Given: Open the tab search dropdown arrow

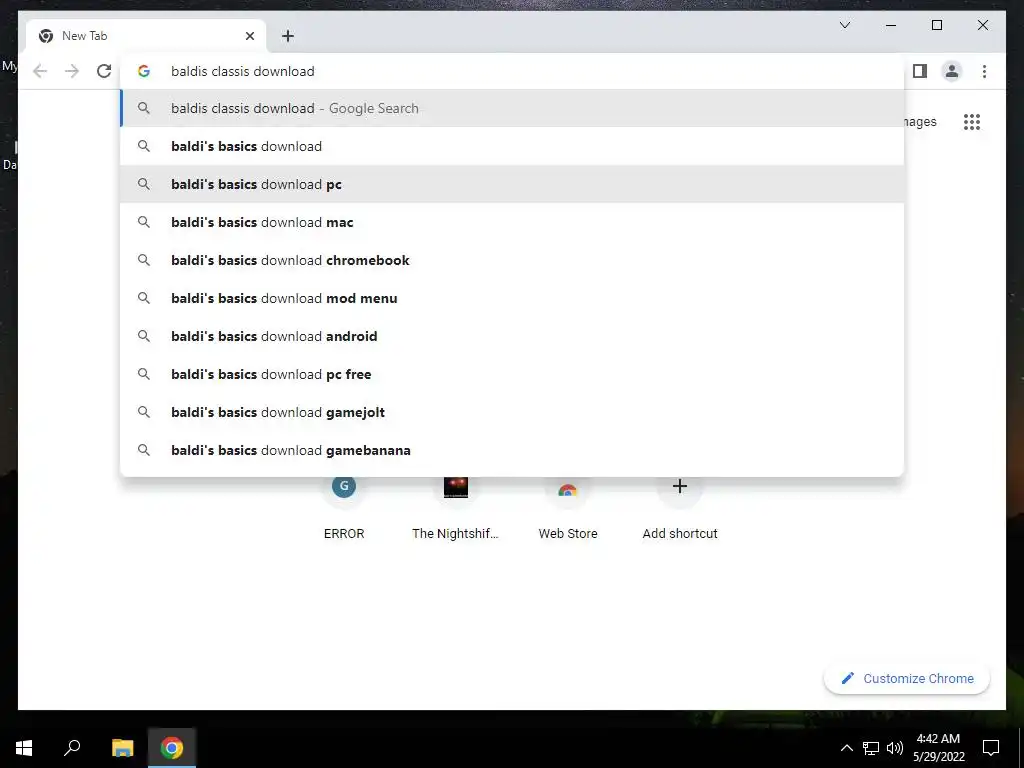Looking at the screenshot, I should 844,25.
